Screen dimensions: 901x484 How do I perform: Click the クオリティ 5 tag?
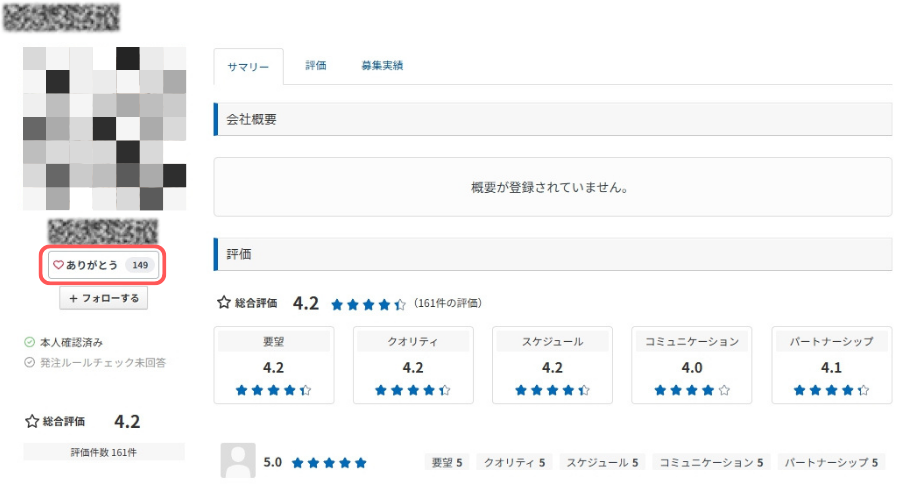tap(514, 462)
